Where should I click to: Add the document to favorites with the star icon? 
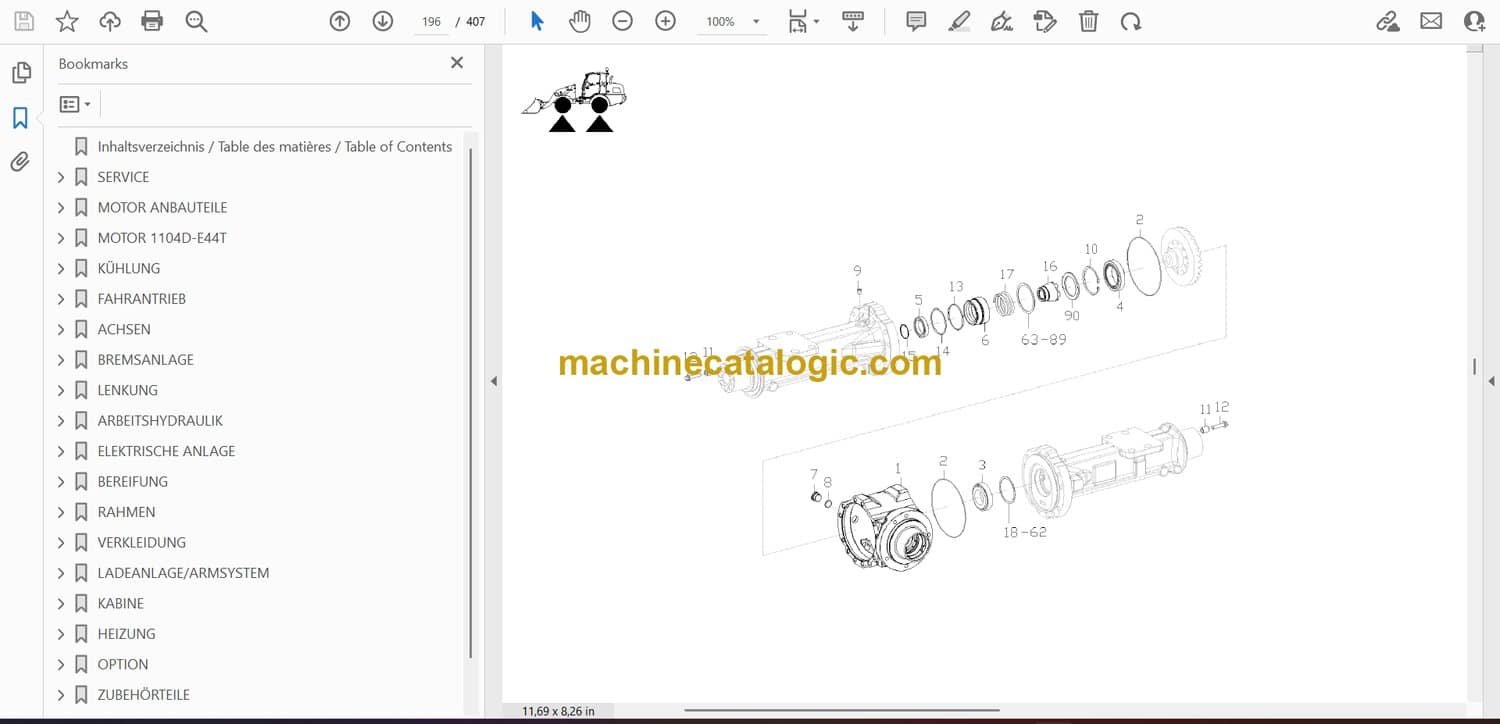[67, 21]
